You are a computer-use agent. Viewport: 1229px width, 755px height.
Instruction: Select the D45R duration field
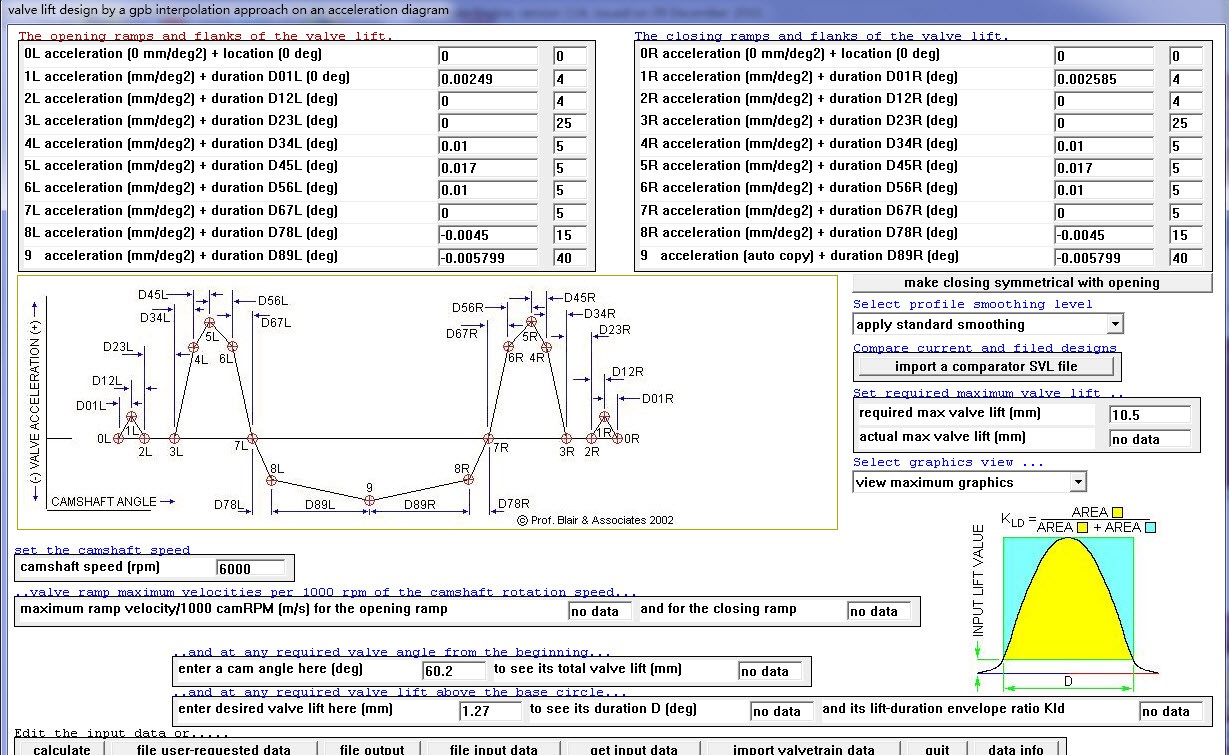(x=1187, y=168)
